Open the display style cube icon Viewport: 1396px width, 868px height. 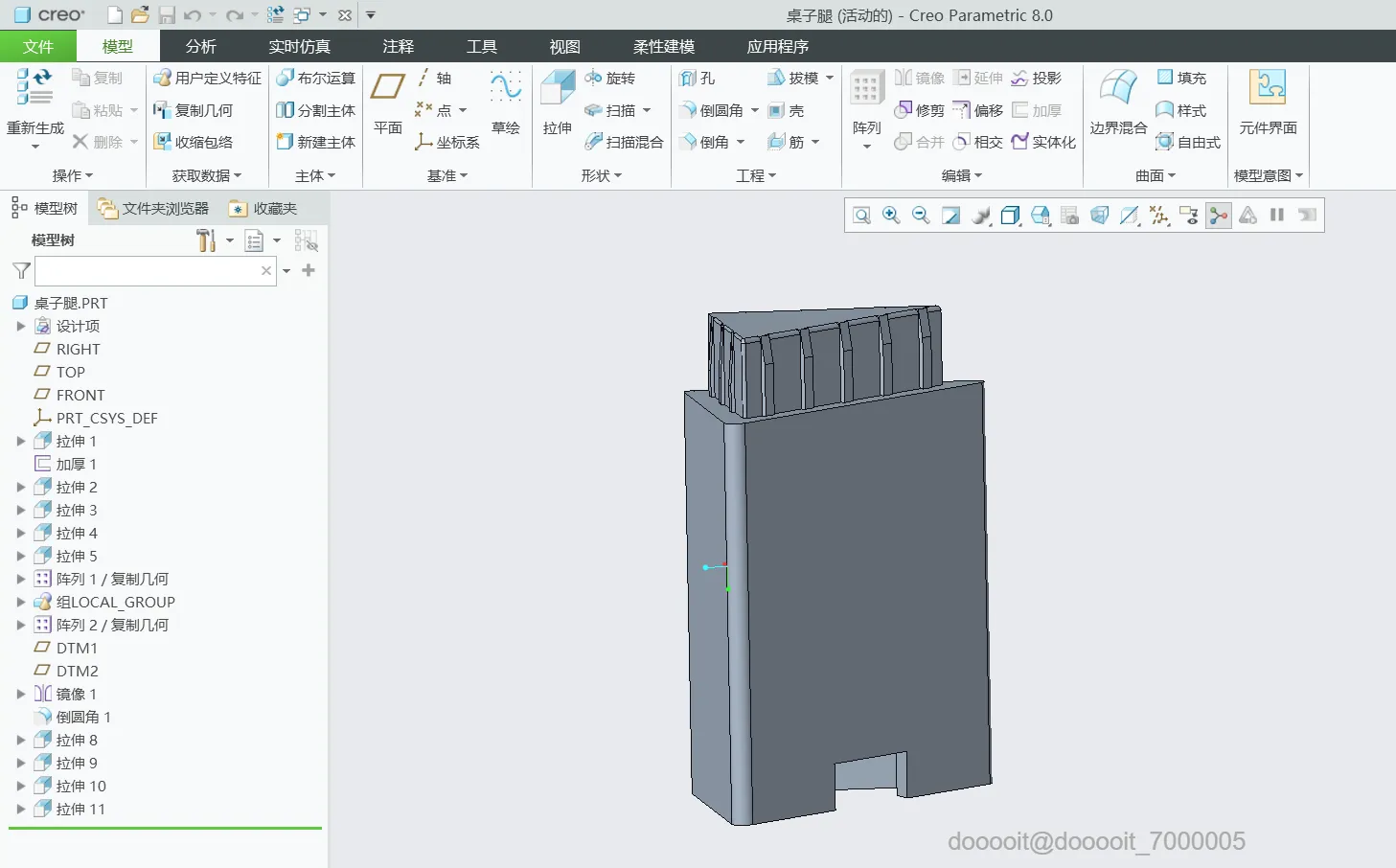(1010, 216)
